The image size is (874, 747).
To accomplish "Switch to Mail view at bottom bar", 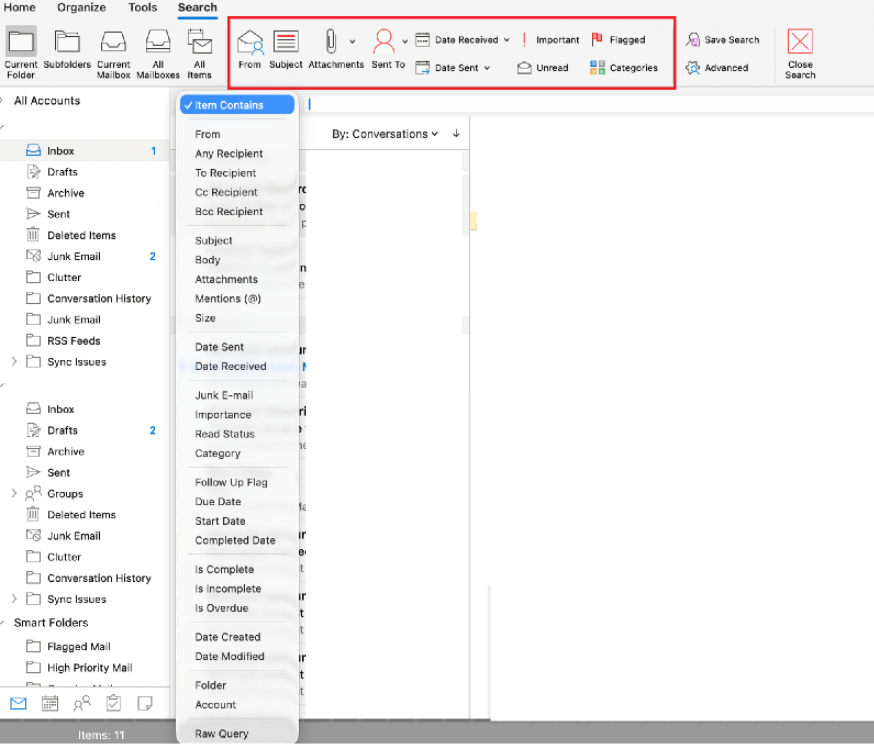I will 18,704.
